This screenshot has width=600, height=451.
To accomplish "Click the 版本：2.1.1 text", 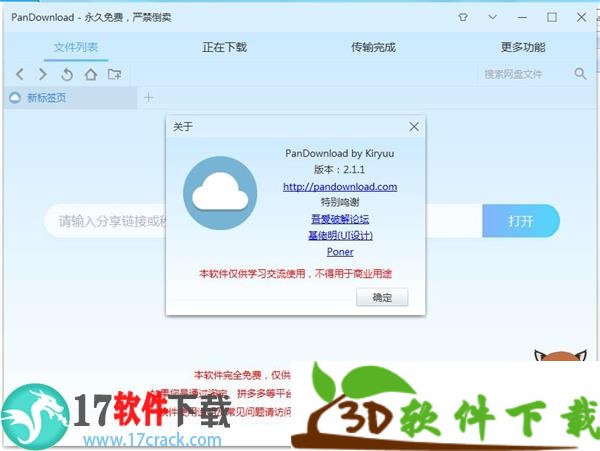I will [x=339, y=169].
